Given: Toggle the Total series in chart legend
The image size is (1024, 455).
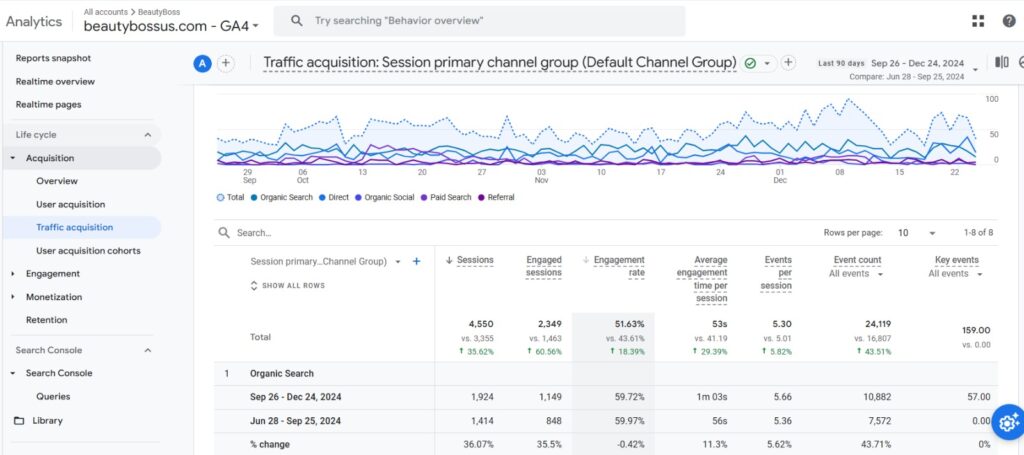Looking at the screenshot, I should click(x=230, y=198).
